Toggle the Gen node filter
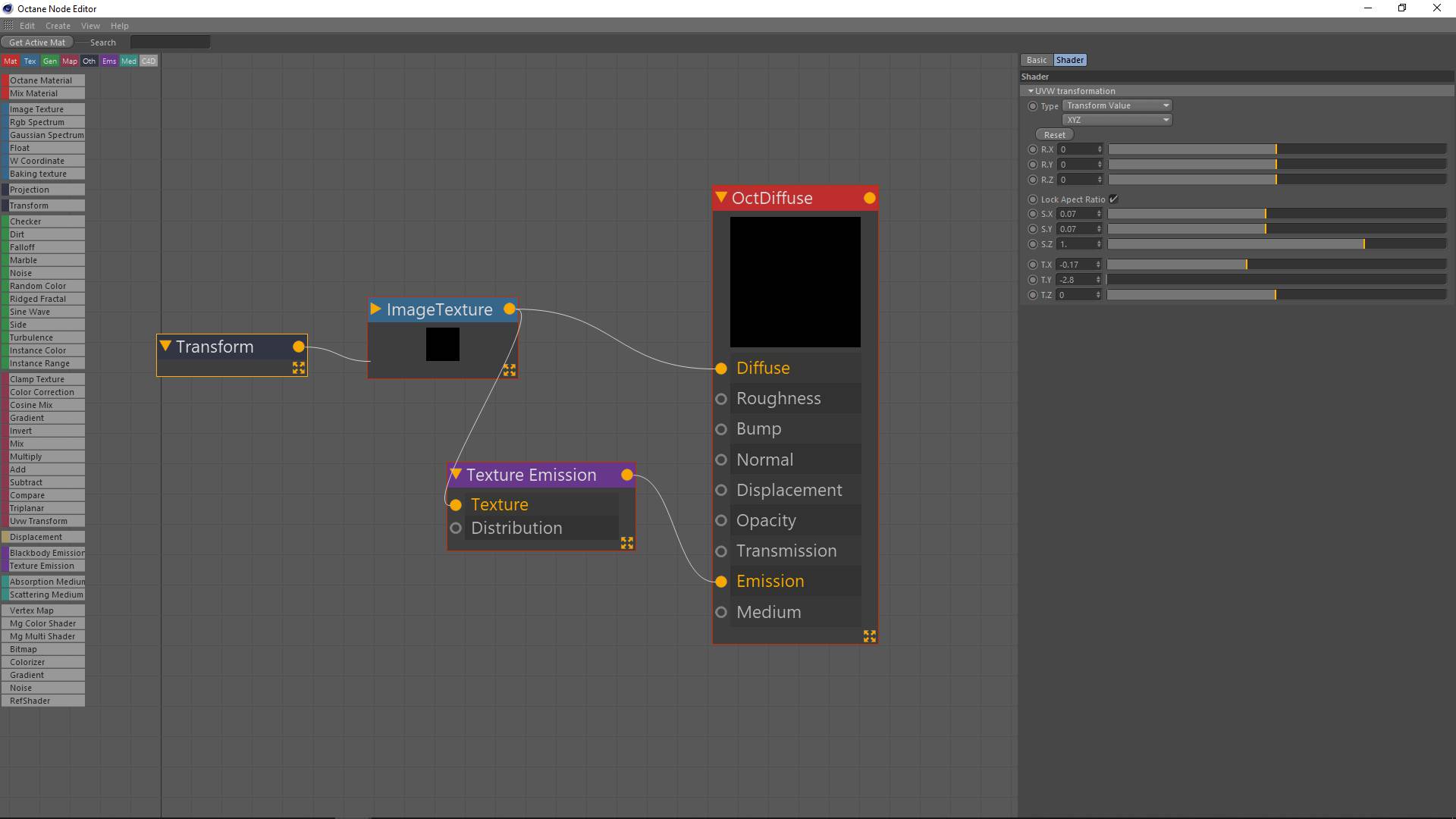The width and height of the screenshot is (1456, 819). coord(50,61)
